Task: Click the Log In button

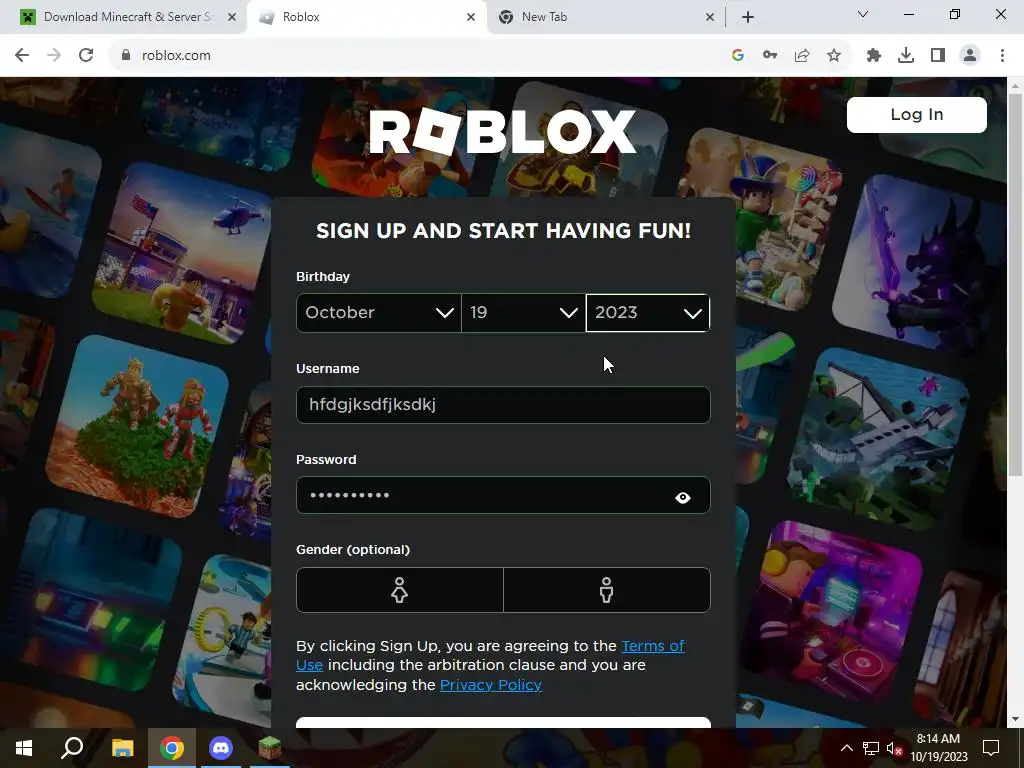Action: tap(917, 115)
